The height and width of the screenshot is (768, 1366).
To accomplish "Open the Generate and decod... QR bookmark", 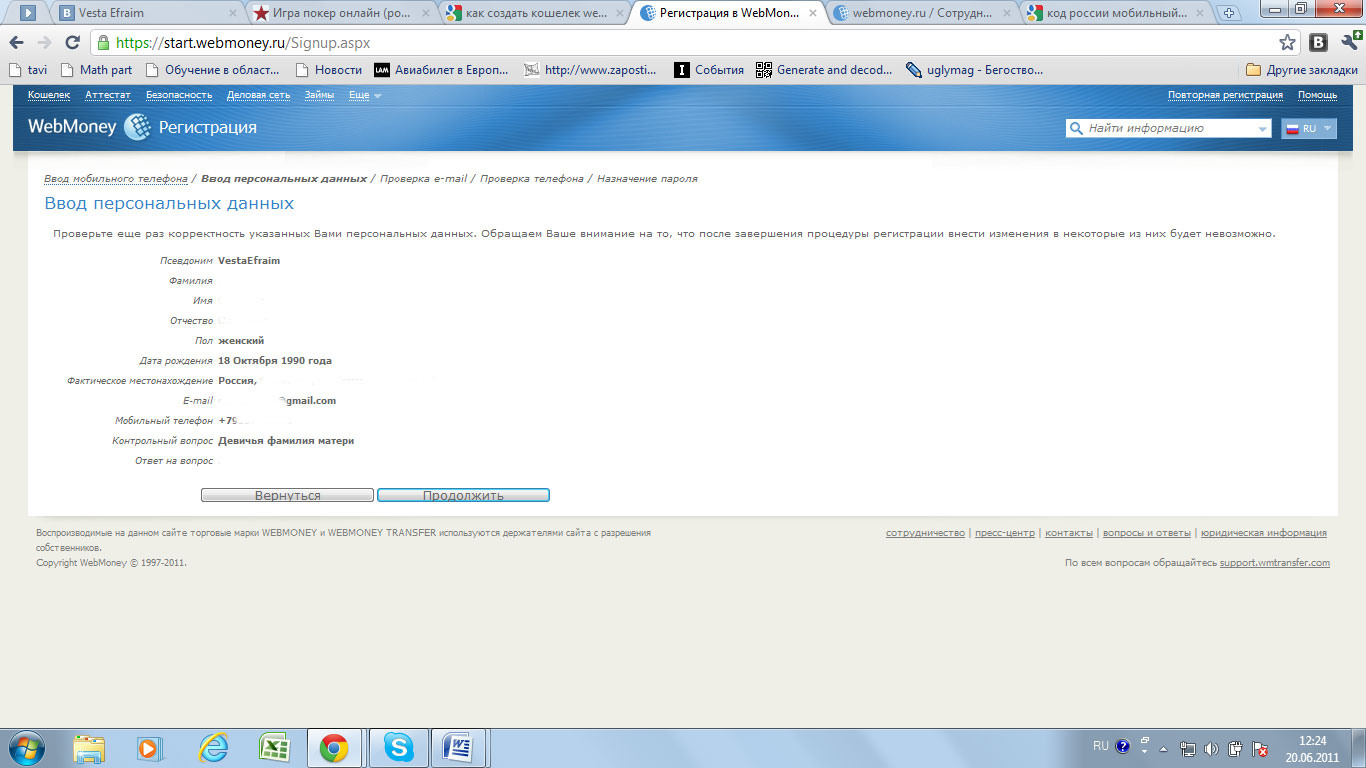I will 824,70.
